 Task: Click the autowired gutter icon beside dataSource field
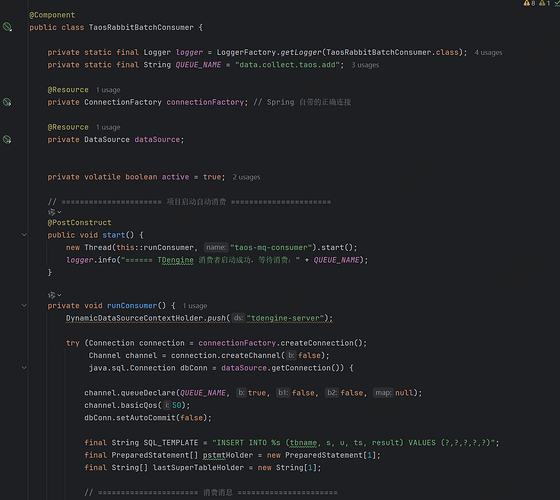coord(7,139)
